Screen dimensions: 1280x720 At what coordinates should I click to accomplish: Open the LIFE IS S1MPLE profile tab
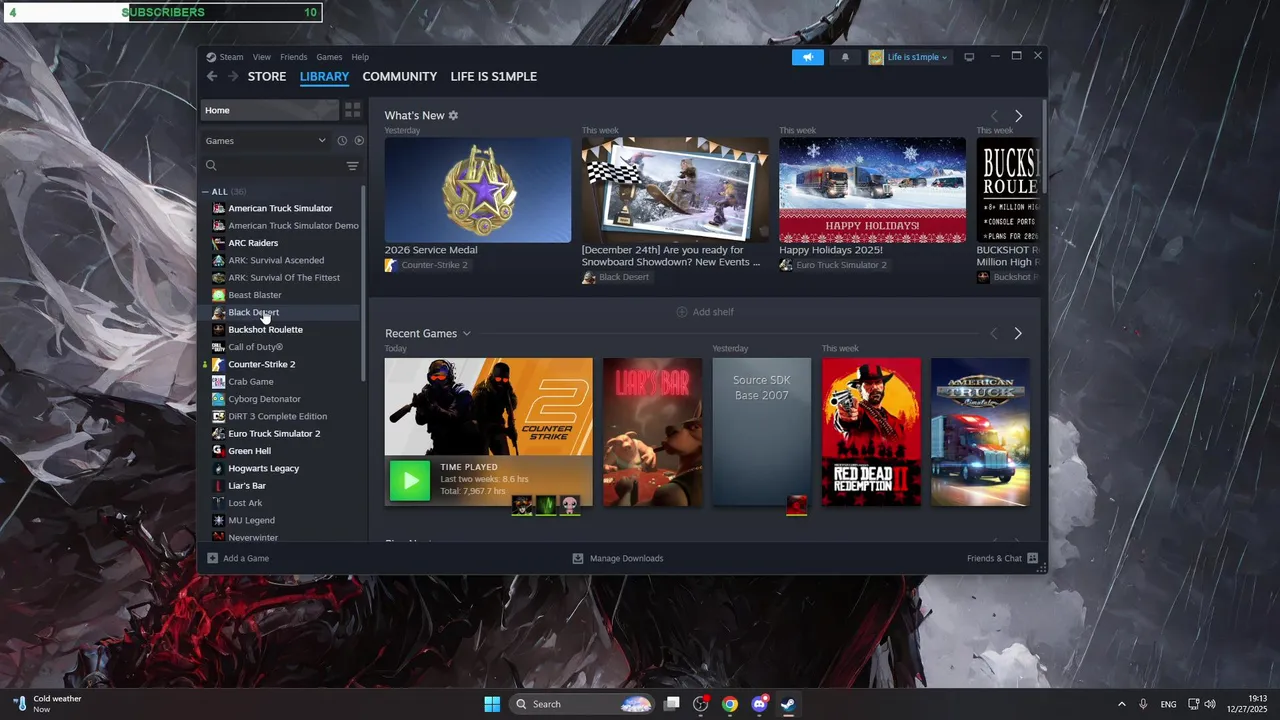coord(494,77)
